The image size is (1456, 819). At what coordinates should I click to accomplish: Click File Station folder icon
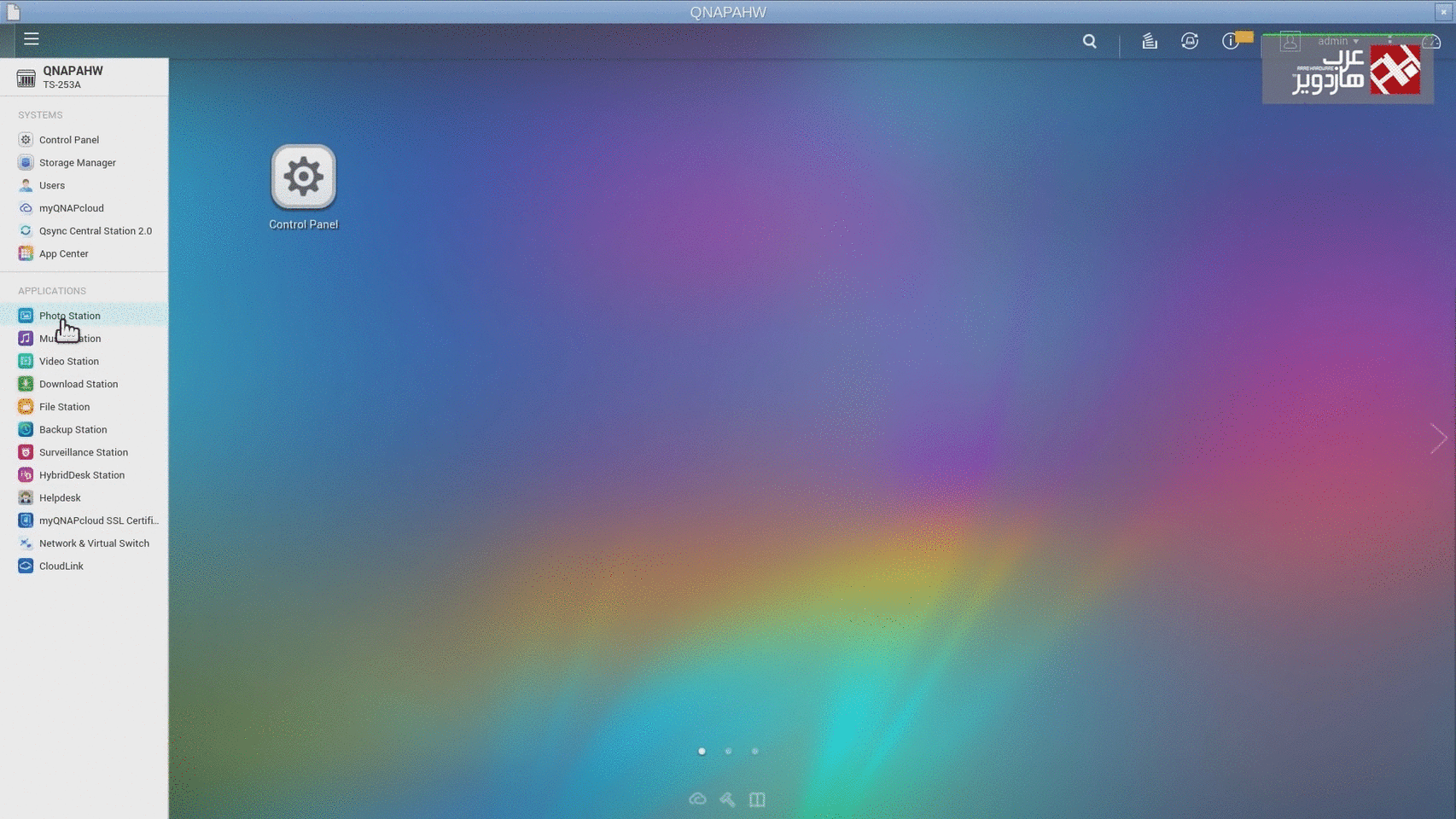pyautogui.click(x=26, y=407)
